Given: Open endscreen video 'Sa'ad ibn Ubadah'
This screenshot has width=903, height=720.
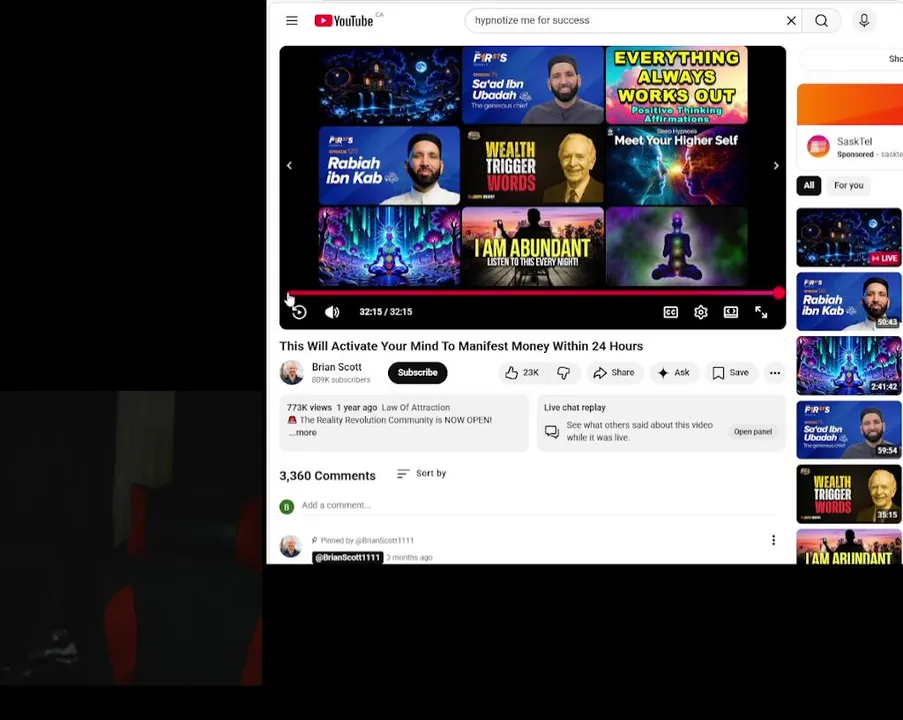Looking at the screenshot, I should pyautogui.click(x=533, y=85).
